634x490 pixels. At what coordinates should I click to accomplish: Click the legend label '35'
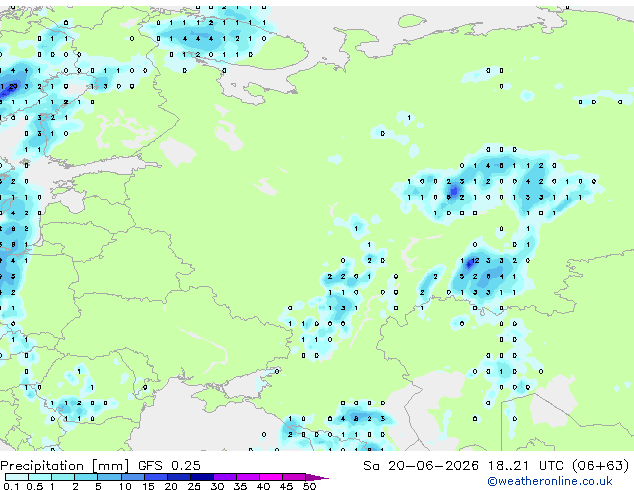[x=240, y=486]
